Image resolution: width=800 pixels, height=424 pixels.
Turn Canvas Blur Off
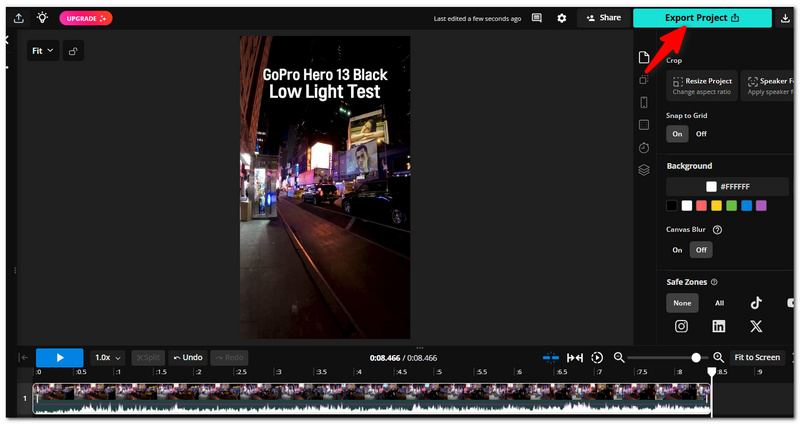[x=701, y=250]
